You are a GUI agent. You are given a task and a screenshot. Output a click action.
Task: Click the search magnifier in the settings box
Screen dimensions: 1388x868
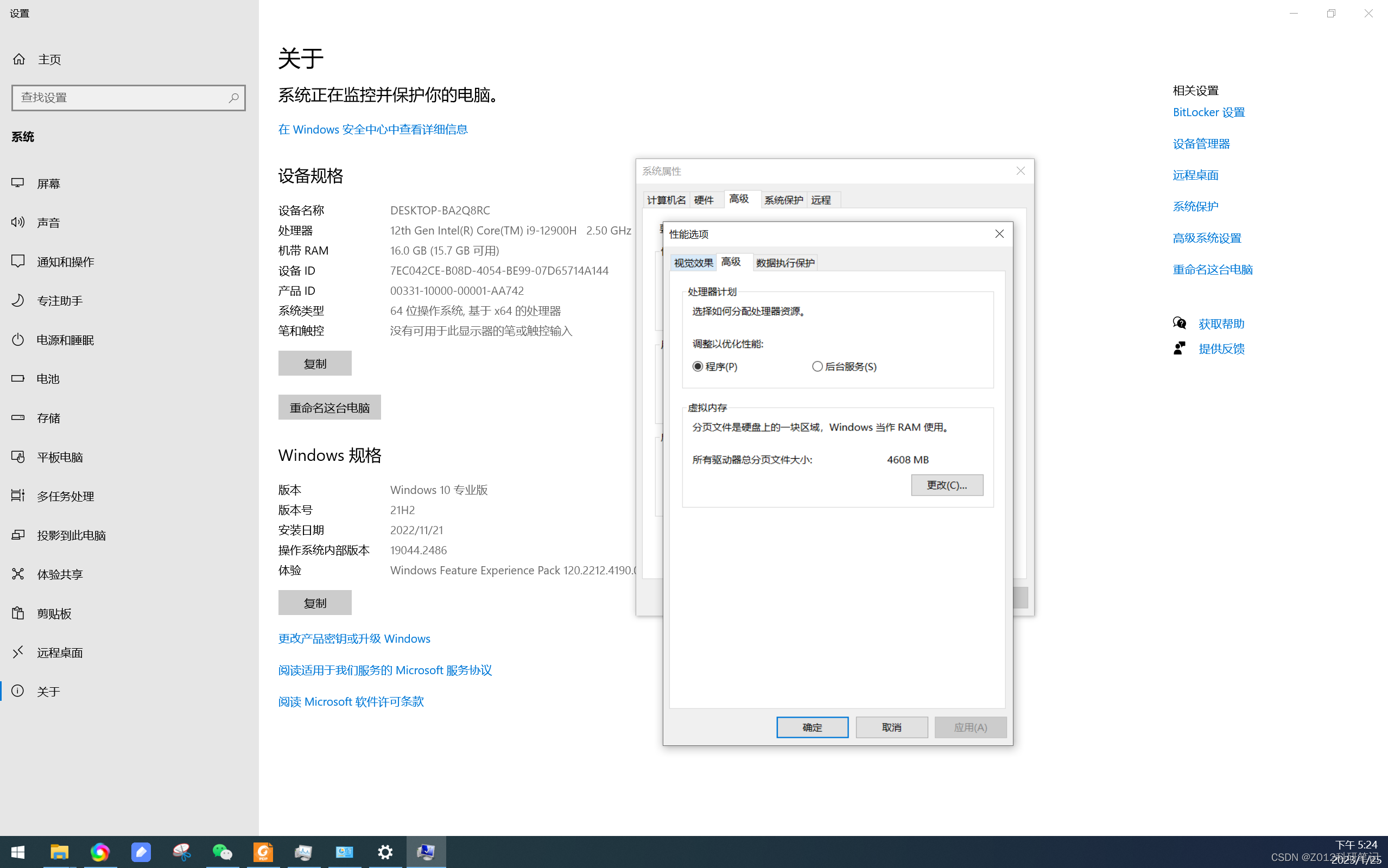point(233,98)
